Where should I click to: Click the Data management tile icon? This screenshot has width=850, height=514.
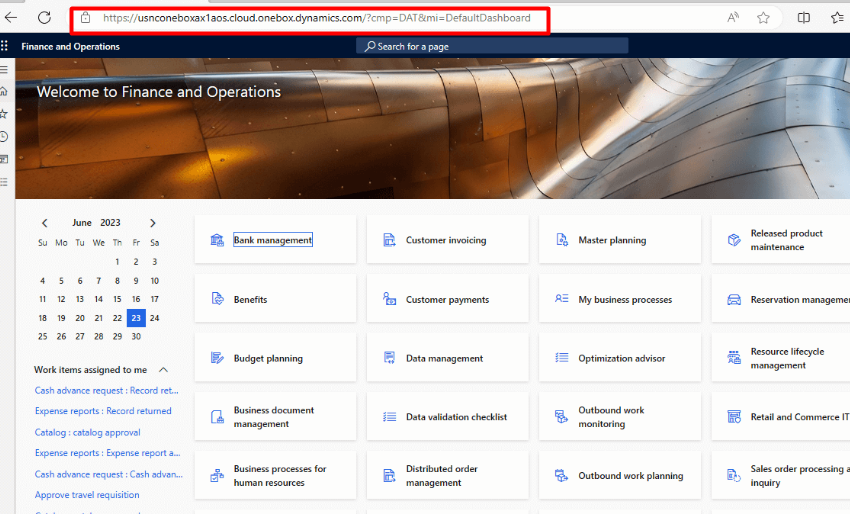click(x=389, y=358)
